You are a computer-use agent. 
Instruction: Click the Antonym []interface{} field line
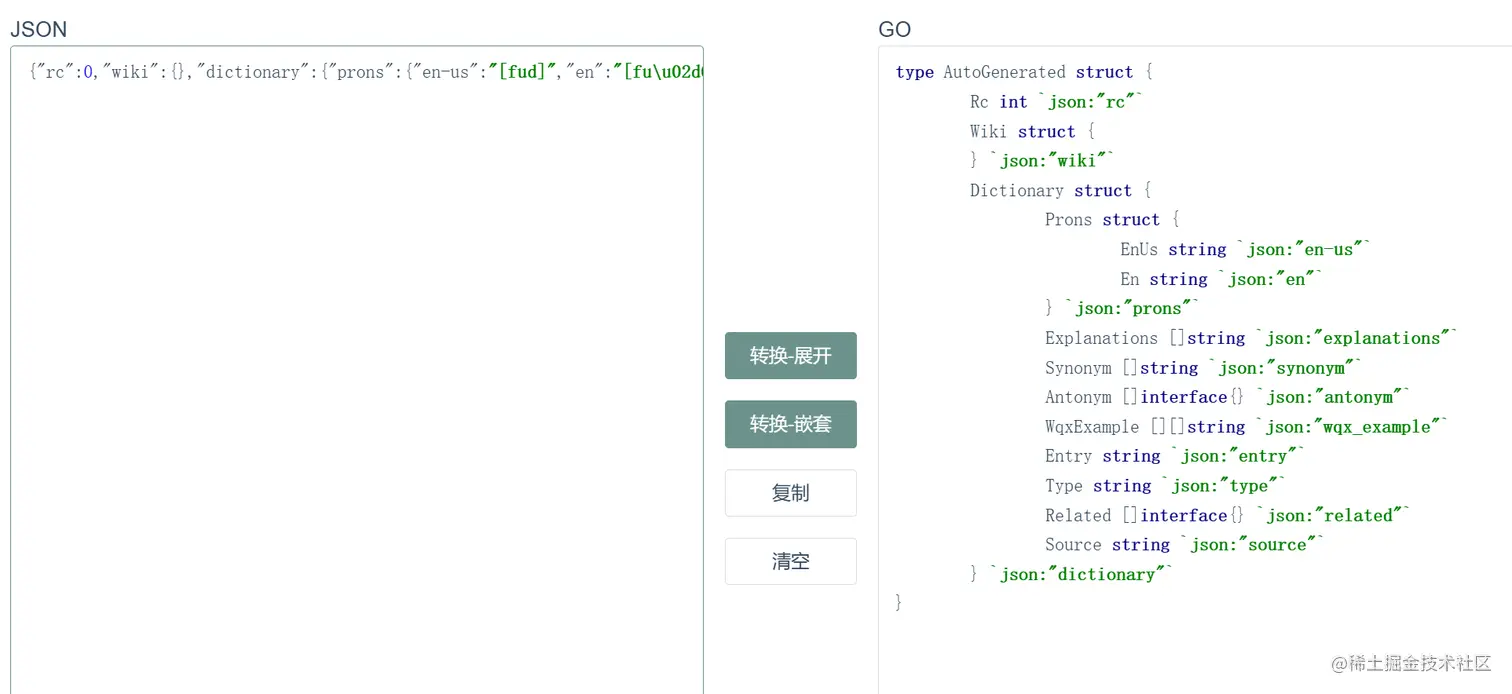[x=1227, y=397]
